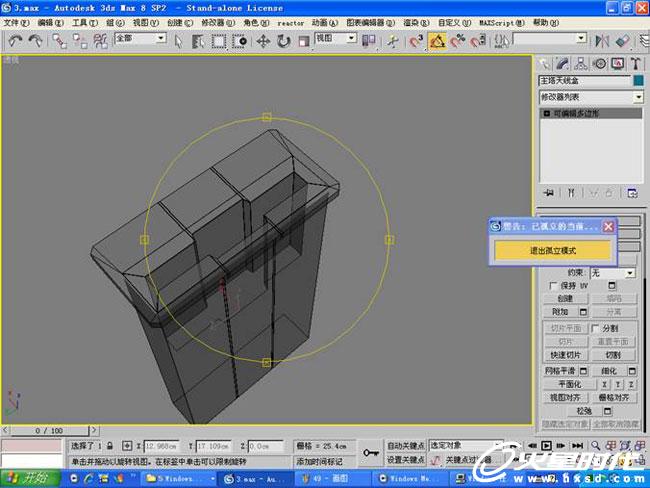
Task: Click the 0 / 100 time slider
Action: pos(49,430)
